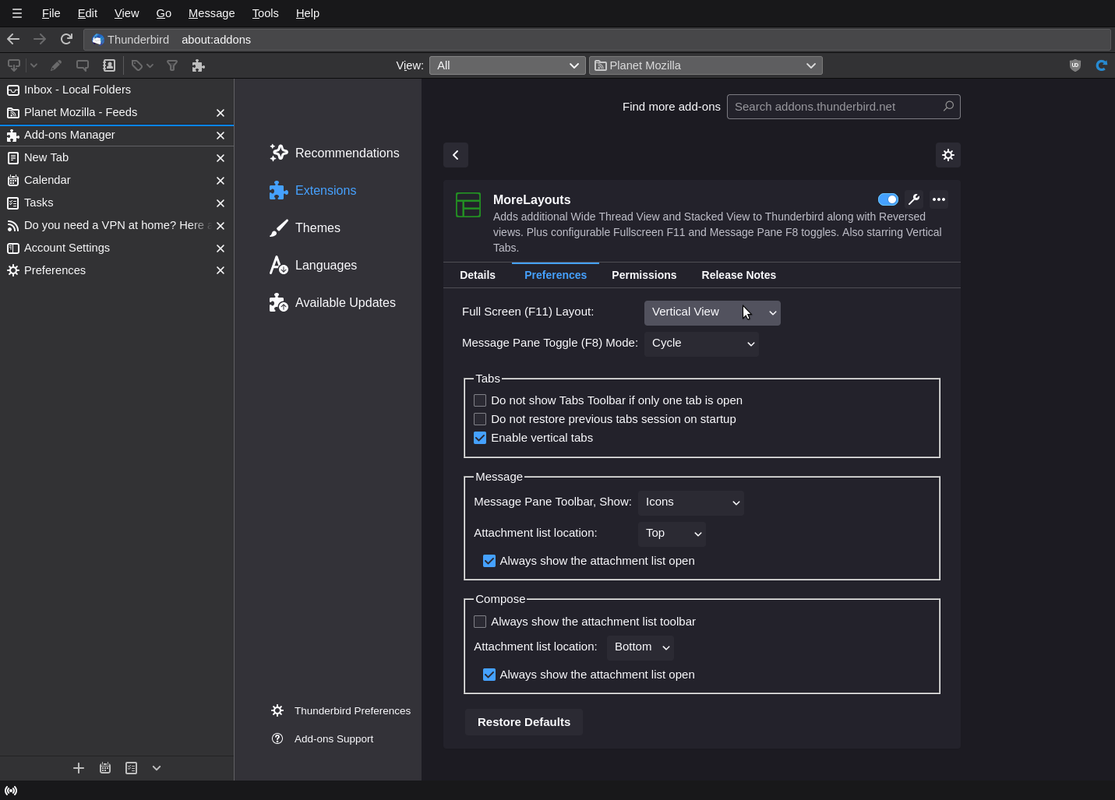Click the online status radio icon
This screenshot has width=1115, height=800.
pyautogui.click(x=11, y=791)
